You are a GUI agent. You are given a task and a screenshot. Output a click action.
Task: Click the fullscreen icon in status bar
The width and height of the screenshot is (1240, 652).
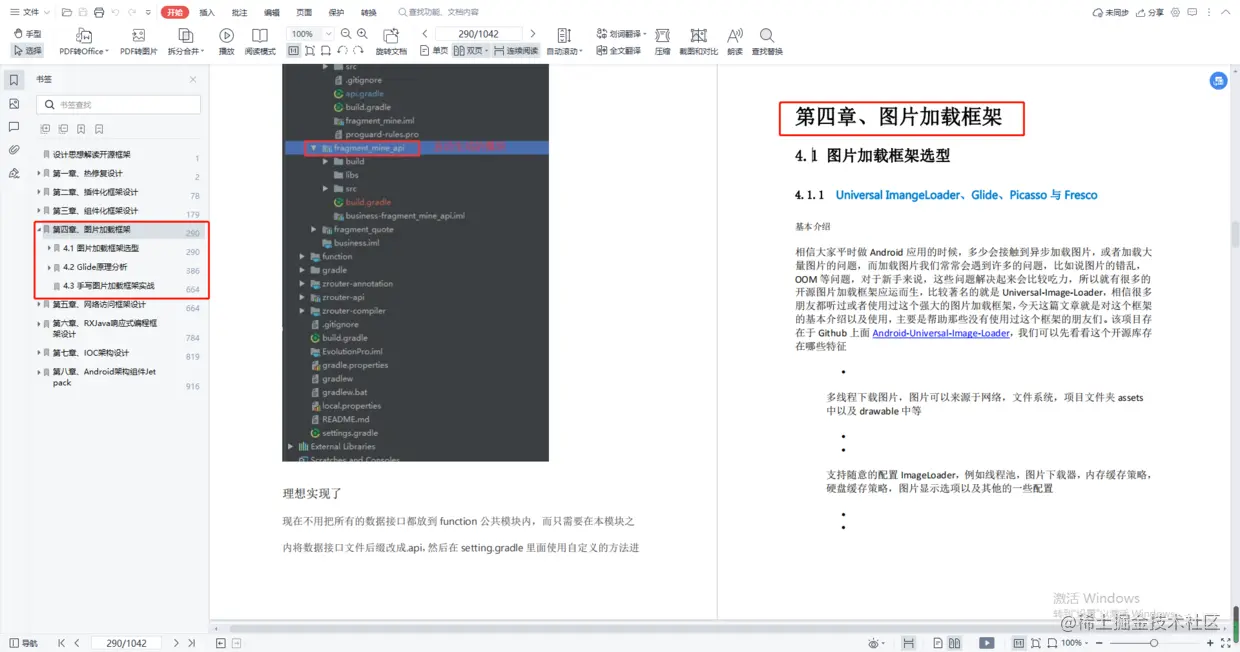click(1226, 643)
